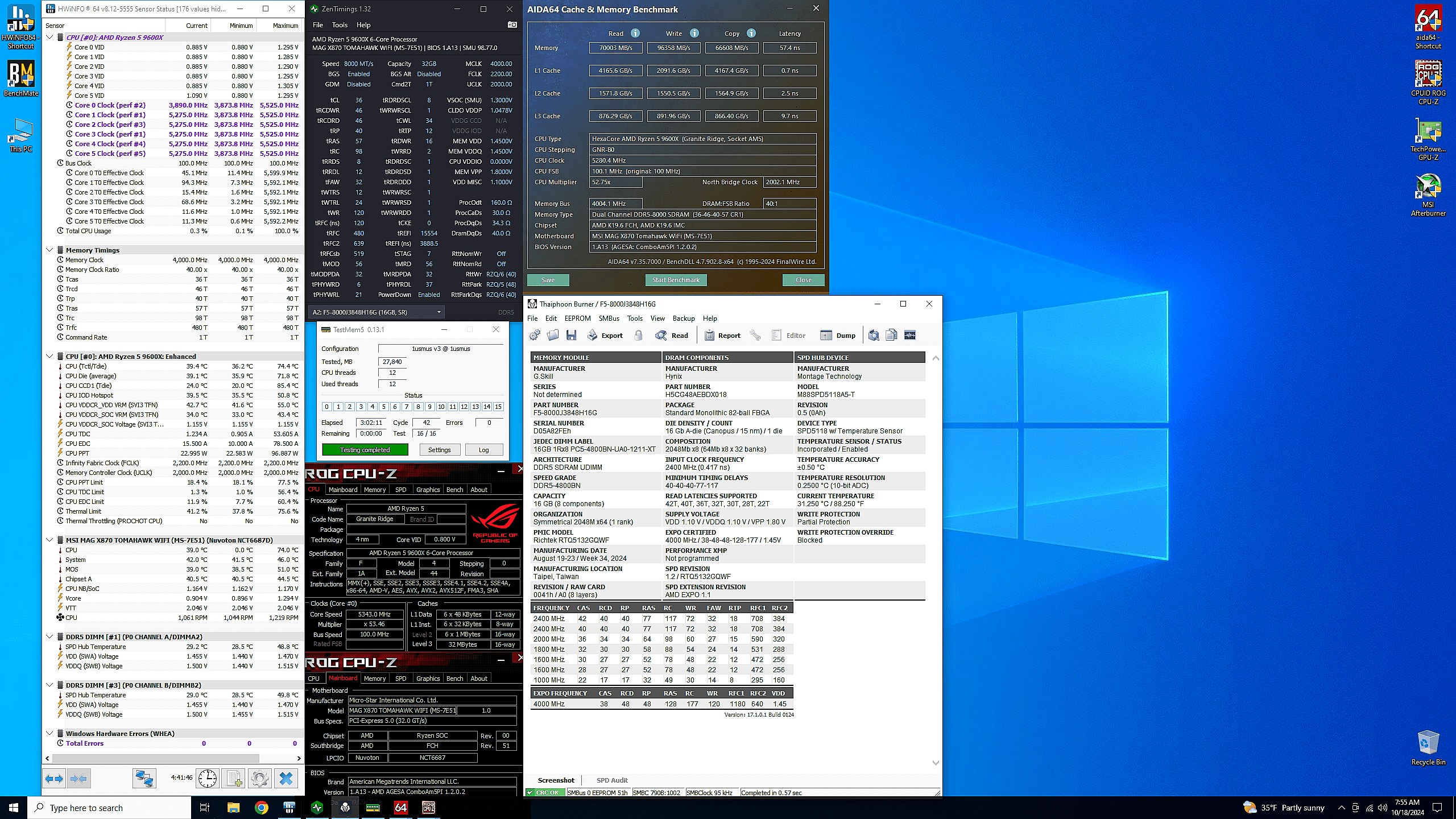Click the Read button in Thaiphoon Burner
This screenshot has height=819, width=1456.
(672, 336)
